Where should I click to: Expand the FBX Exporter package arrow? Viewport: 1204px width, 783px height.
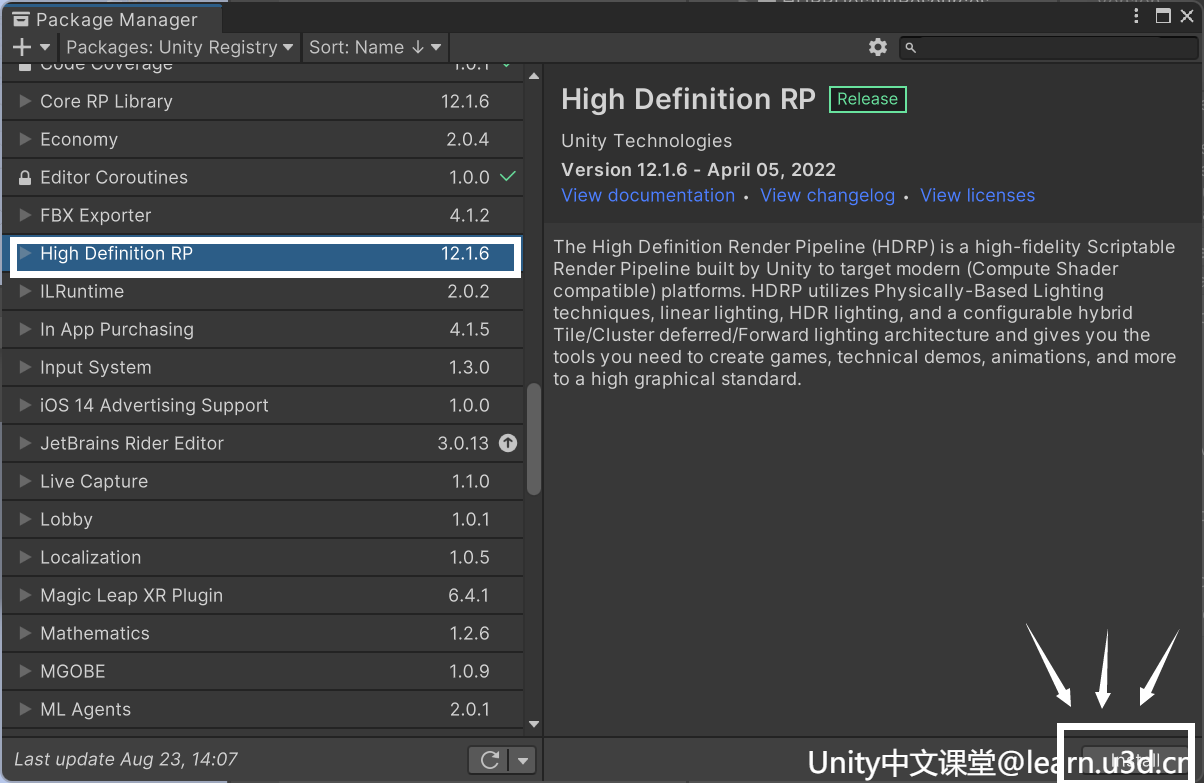coord(25,215)
